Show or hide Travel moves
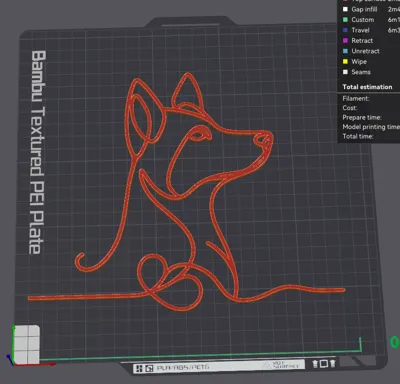 (x=356, y=30)
